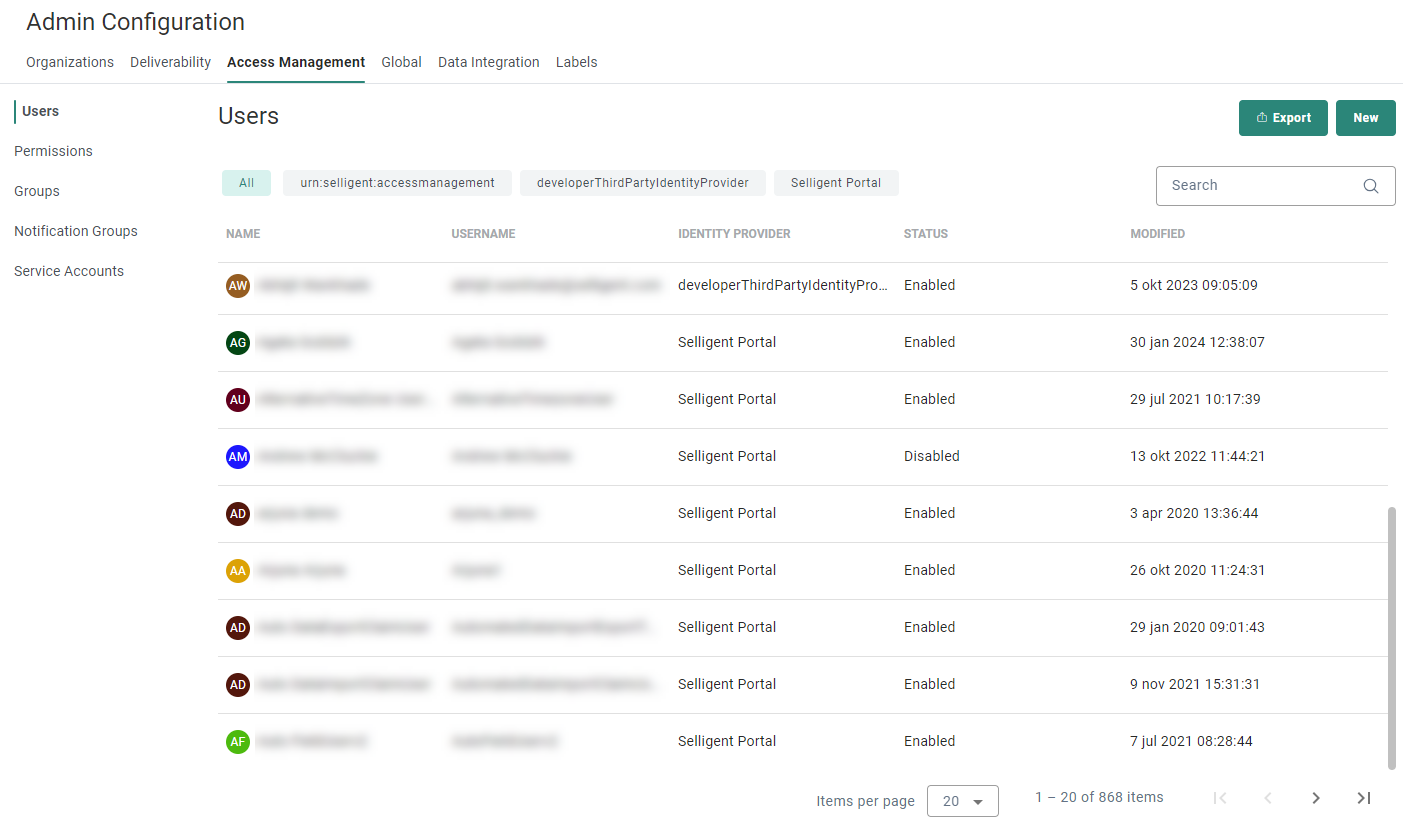This screenshot has width=1403, height=832.
Task: Click the green AF user avatar
Action: tap(237, 742)
